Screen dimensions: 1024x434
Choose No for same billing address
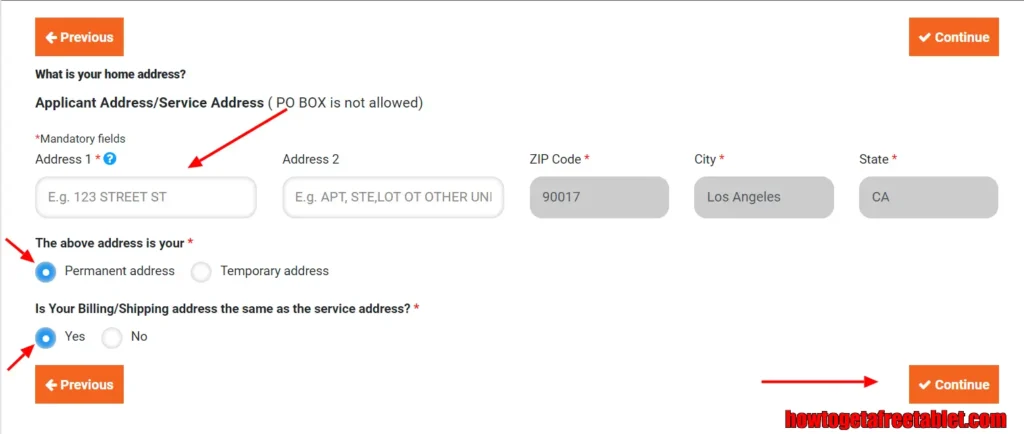(112, 337)
